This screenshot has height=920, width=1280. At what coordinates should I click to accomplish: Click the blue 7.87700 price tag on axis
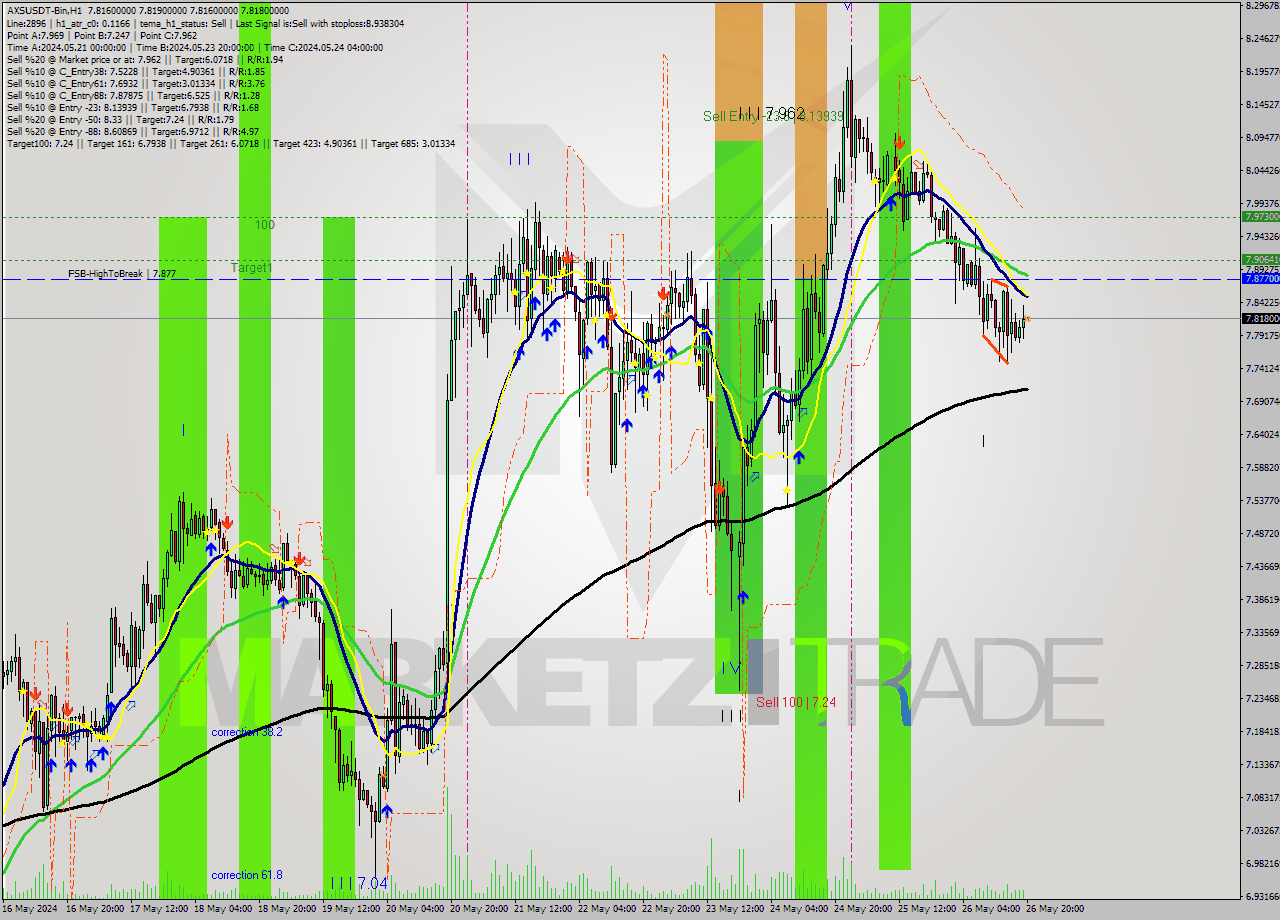1260,279
